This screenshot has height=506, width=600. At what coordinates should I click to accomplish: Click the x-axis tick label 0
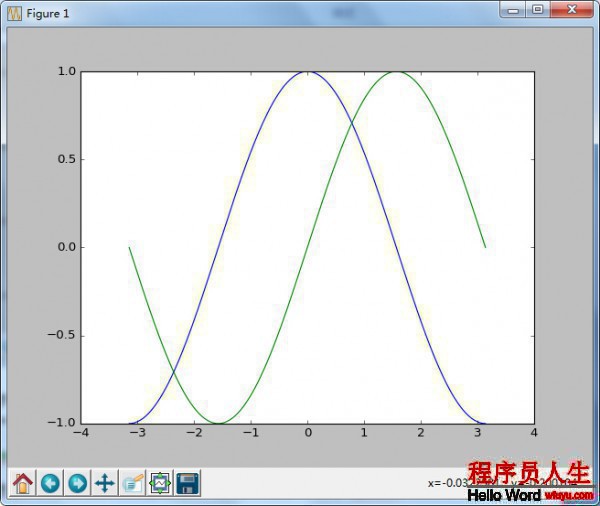[x=308, y=433]
